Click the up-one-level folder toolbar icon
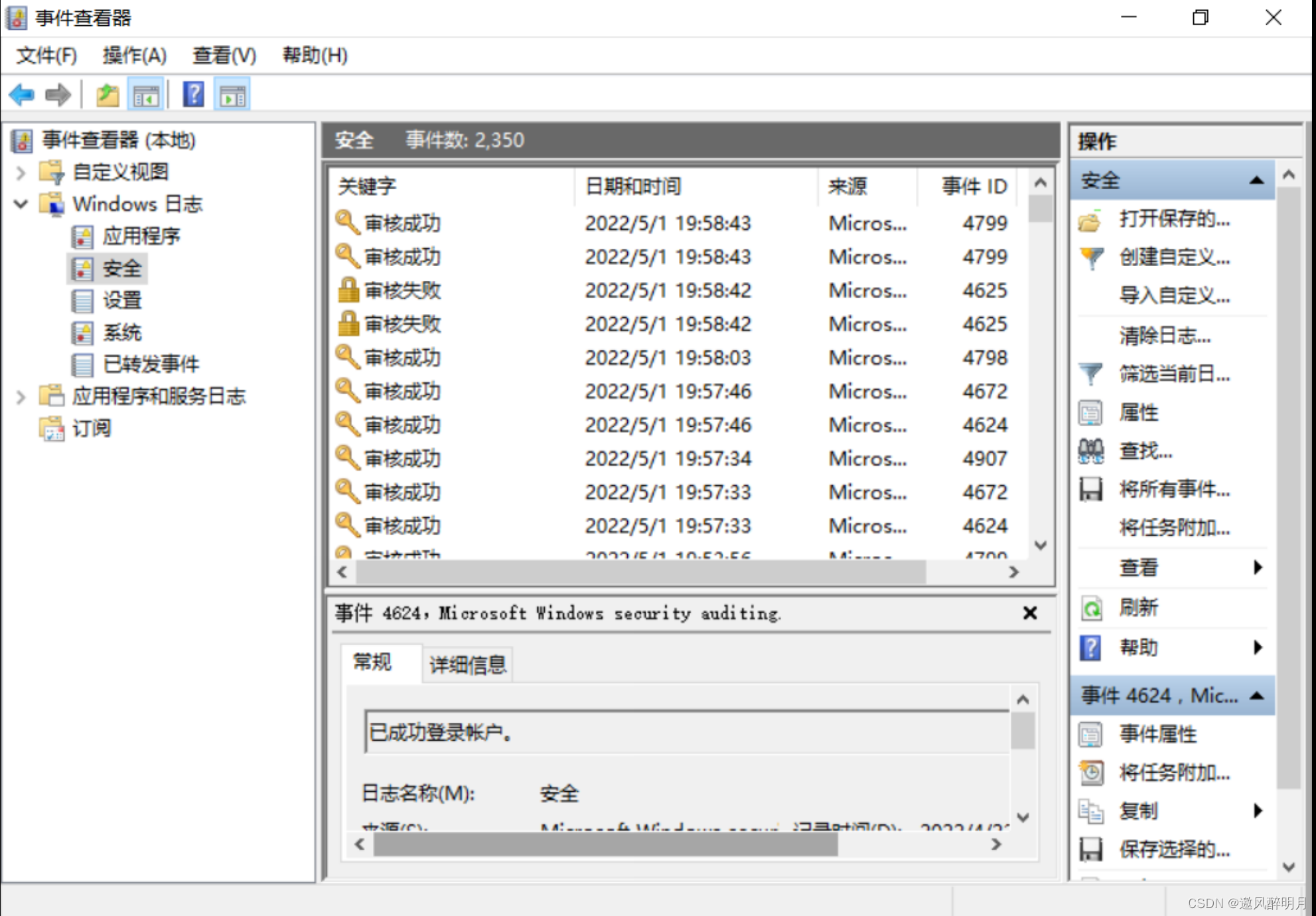1316x916 pixels. click(108, 96)
